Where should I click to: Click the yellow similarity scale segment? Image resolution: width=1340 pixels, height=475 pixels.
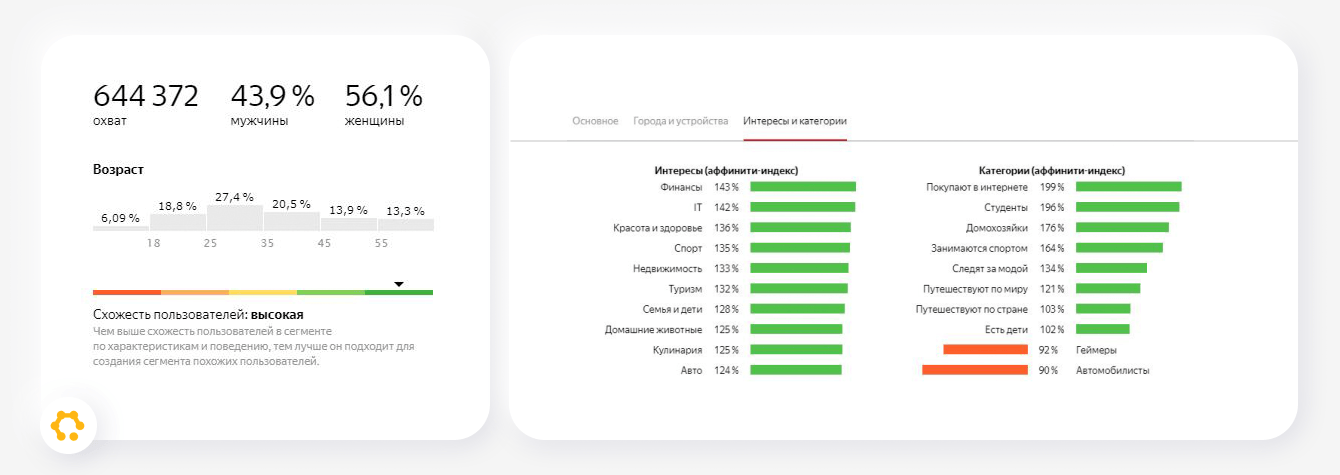[263, 292]
